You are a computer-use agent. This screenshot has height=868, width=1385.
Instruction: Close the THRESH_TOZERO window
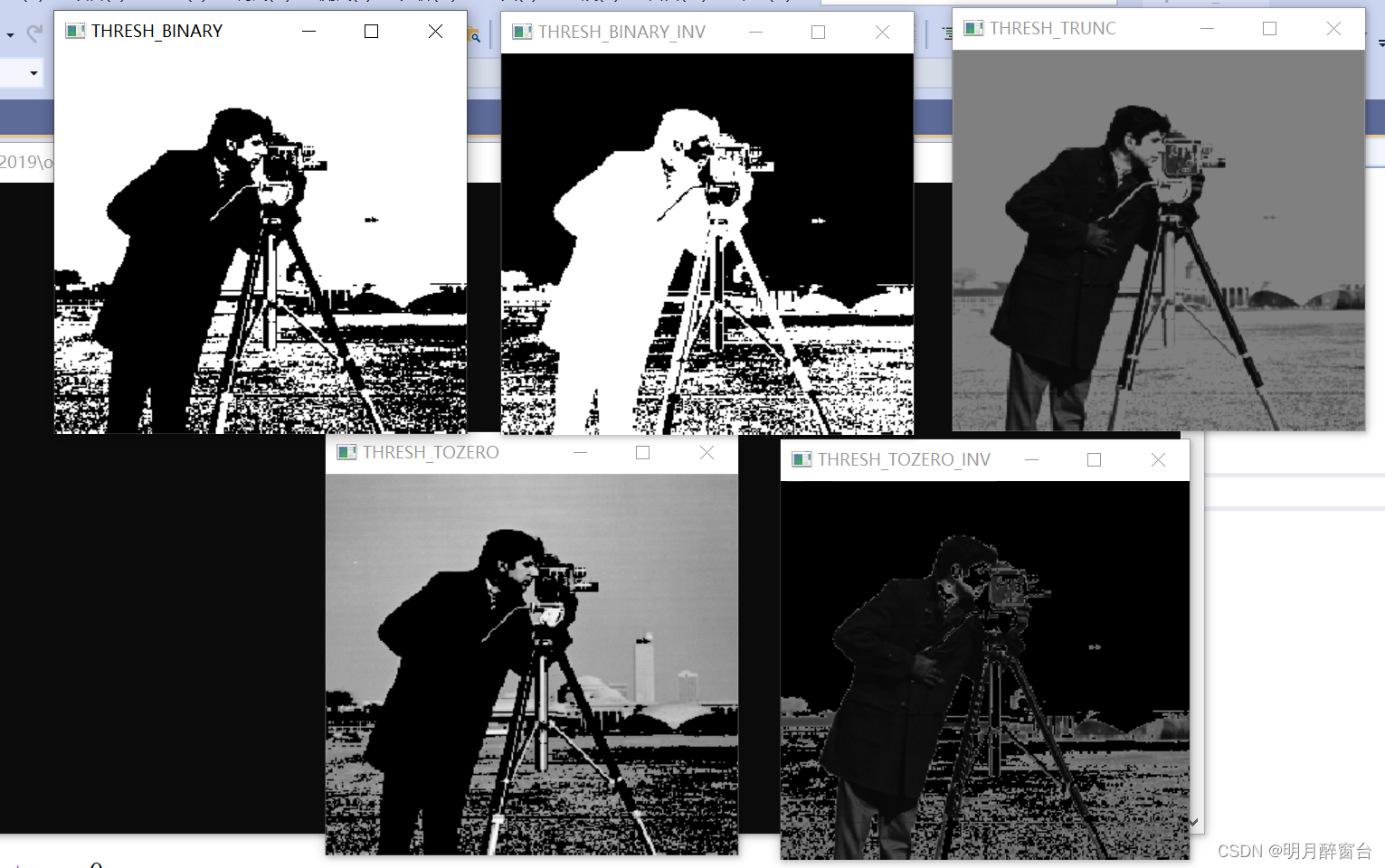707,452
